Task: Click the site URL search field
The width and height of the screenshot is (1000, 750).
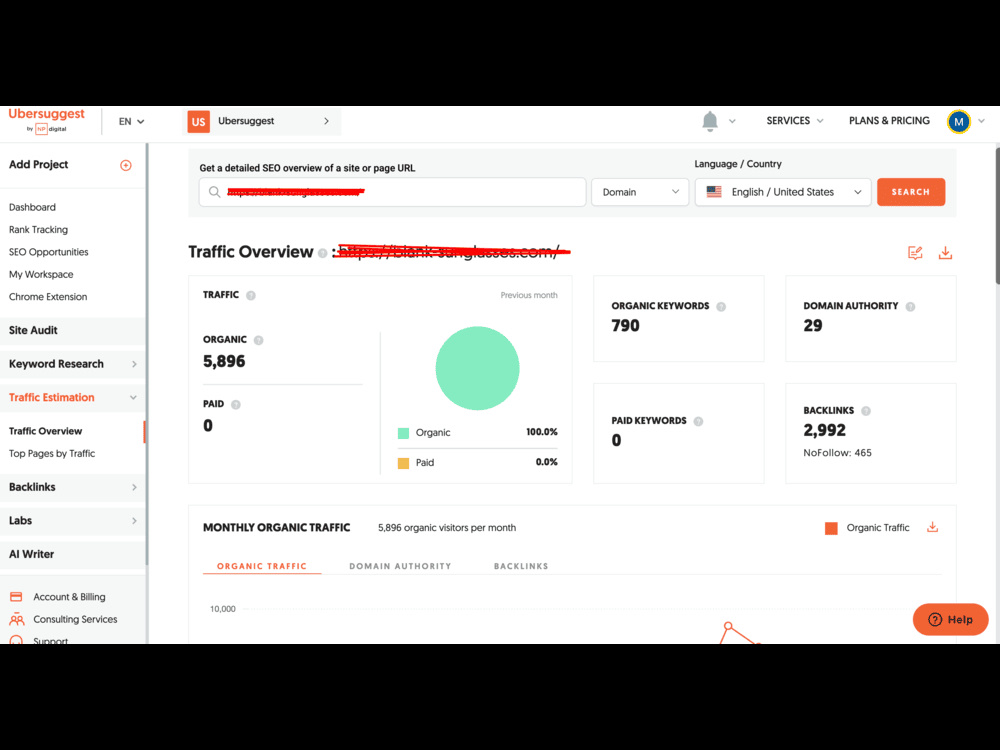Action: tap(392, 192)
